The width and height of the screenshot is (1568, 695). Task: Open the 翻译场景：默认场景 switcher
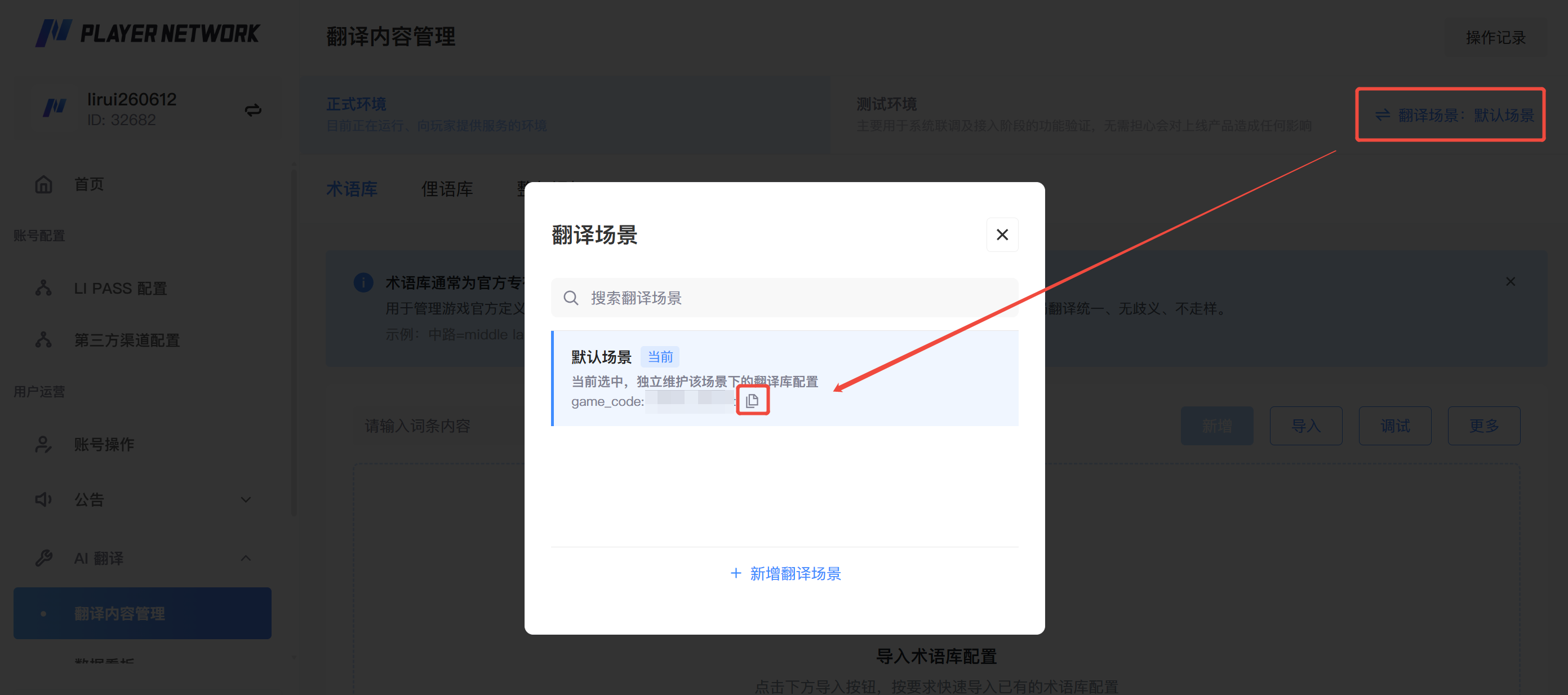point(1454,115)
